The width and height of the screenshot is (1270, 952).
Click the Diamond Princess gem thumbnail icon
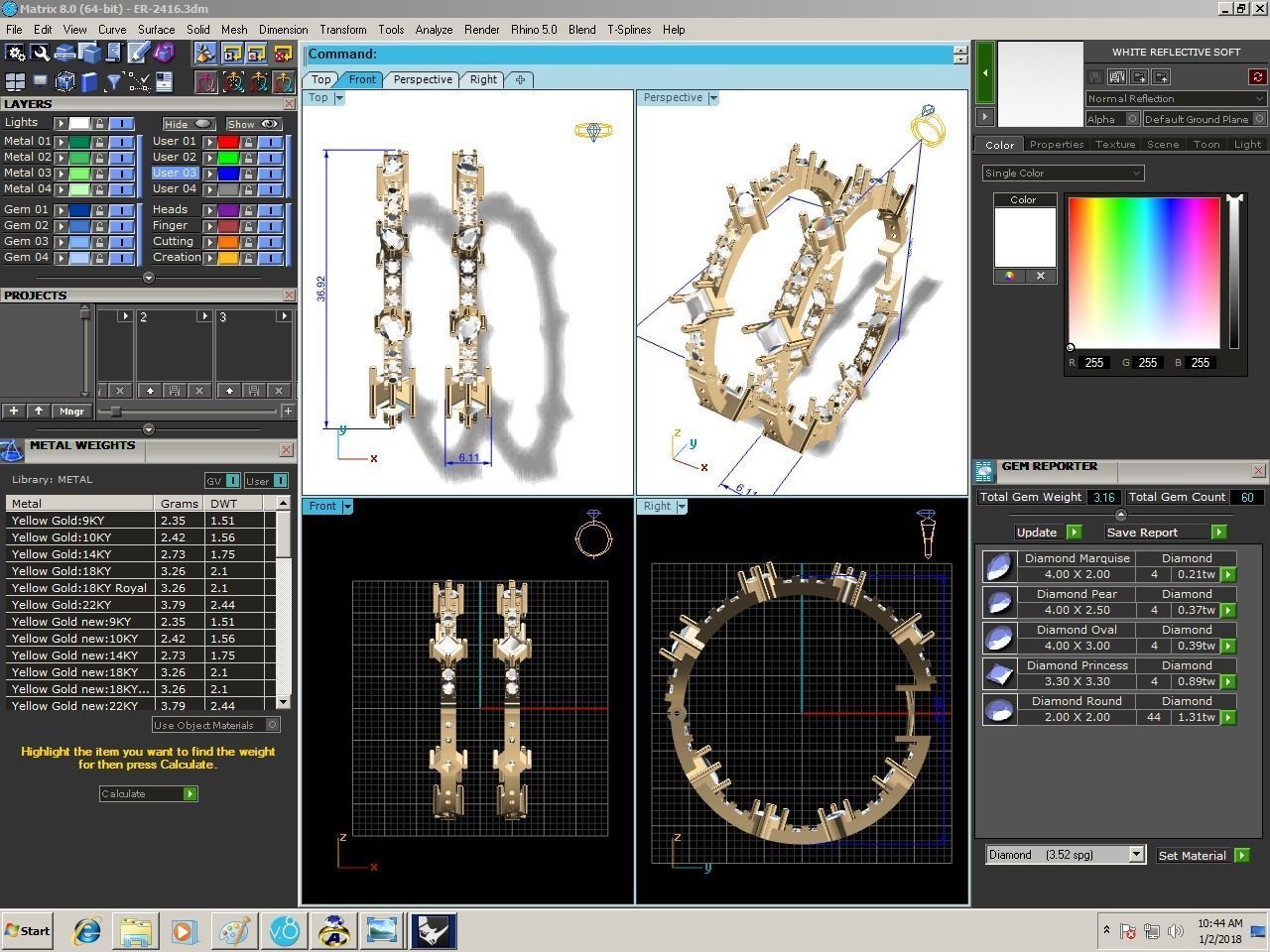[999, 673]
